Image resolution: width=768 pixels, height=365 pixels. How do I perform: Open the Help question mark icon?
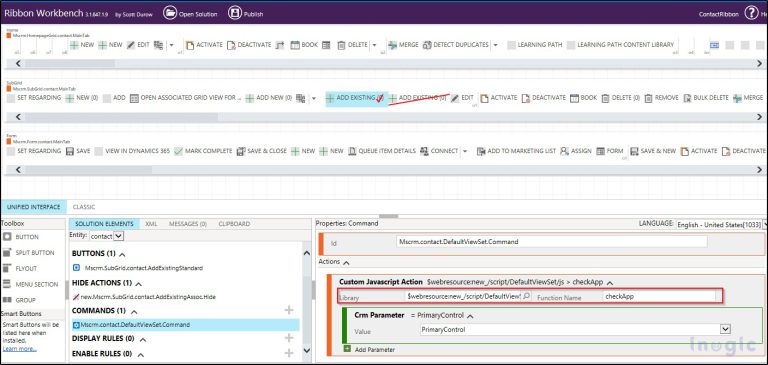[x=751, y=13]
